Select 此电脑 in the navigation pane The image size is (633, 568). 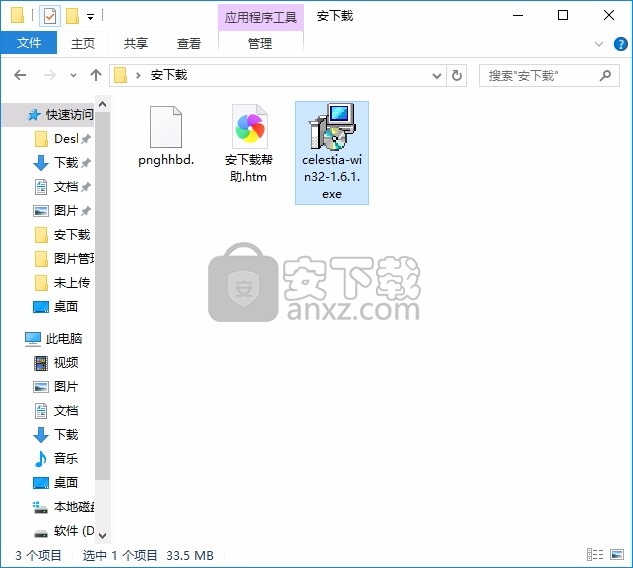tap(54, 338)
